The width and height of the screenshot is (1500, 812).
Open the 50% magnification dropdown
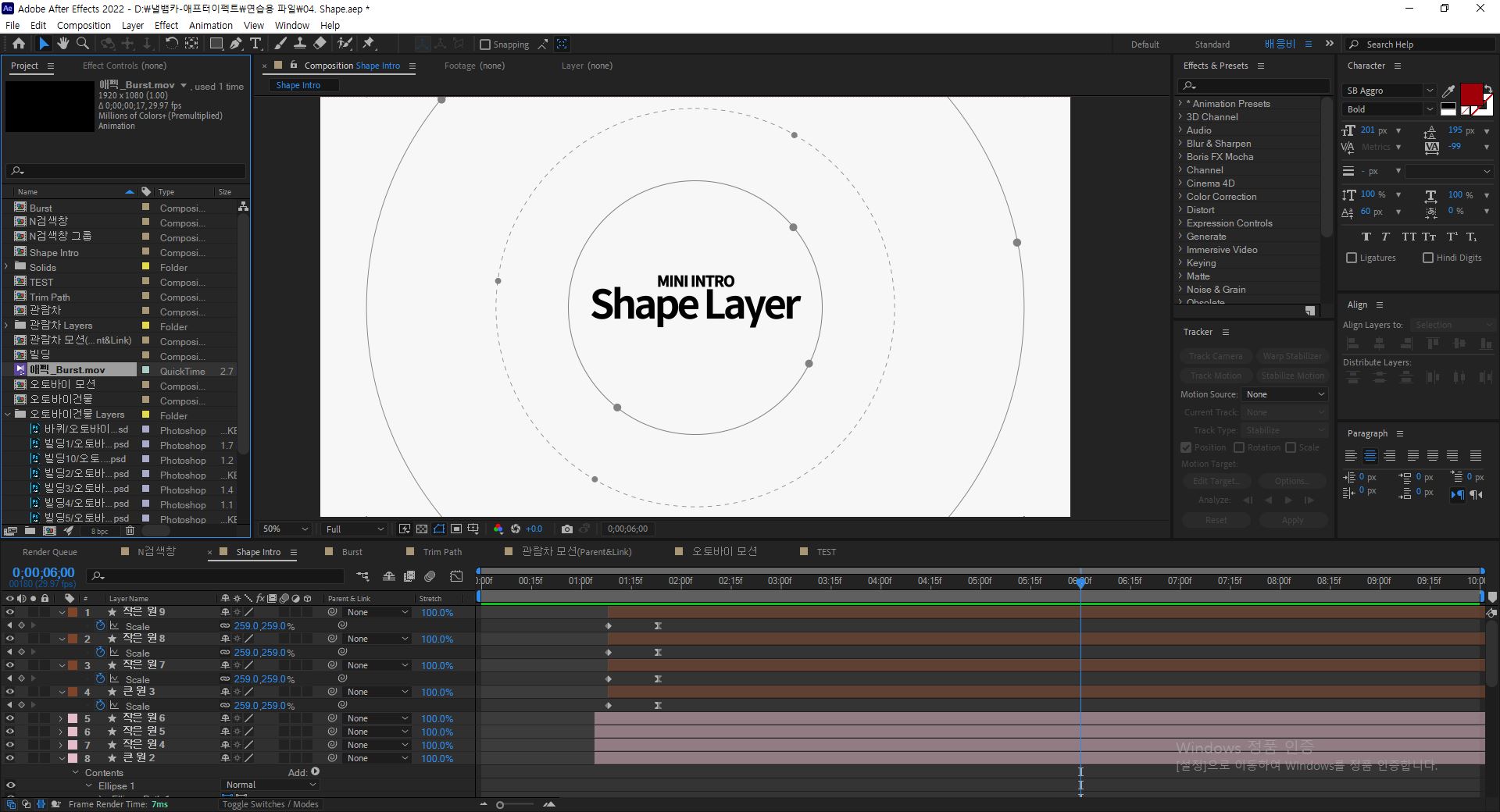285,529
